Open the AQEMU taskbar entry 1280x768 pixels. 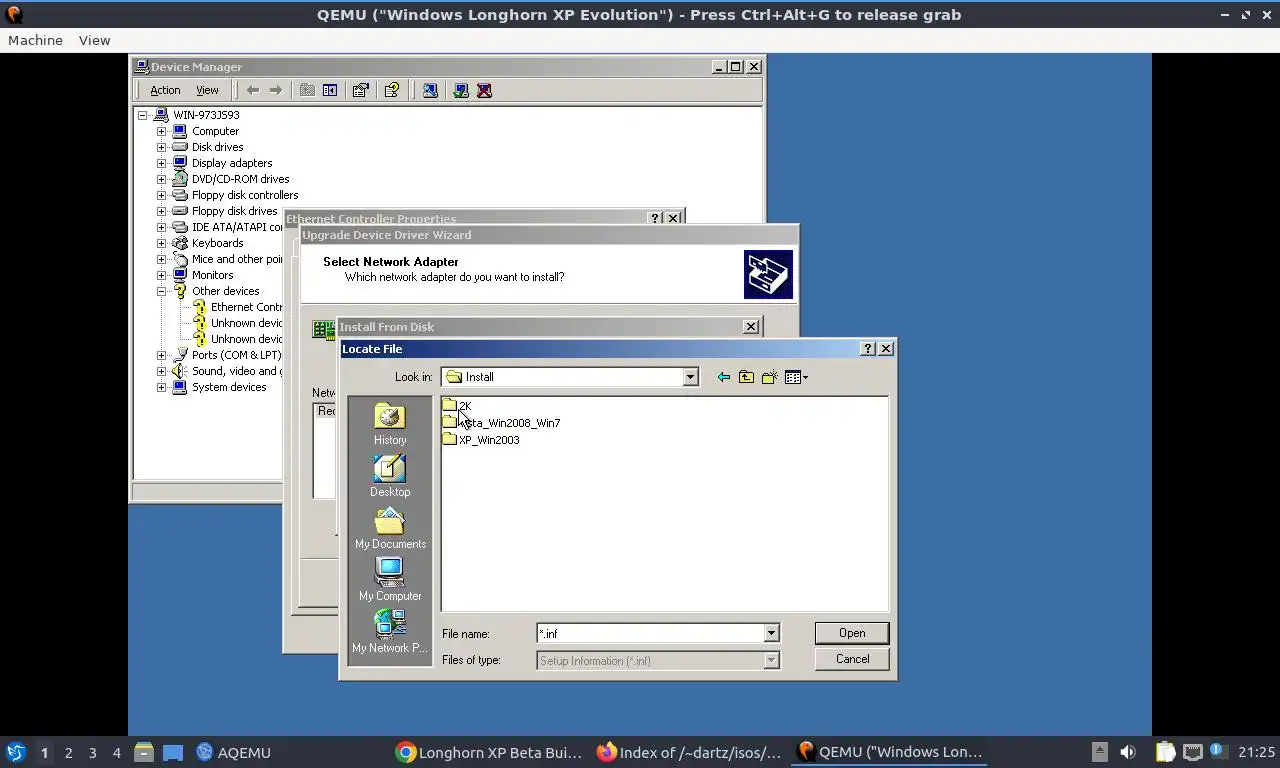pyautogui.click(x=233, y=752)
